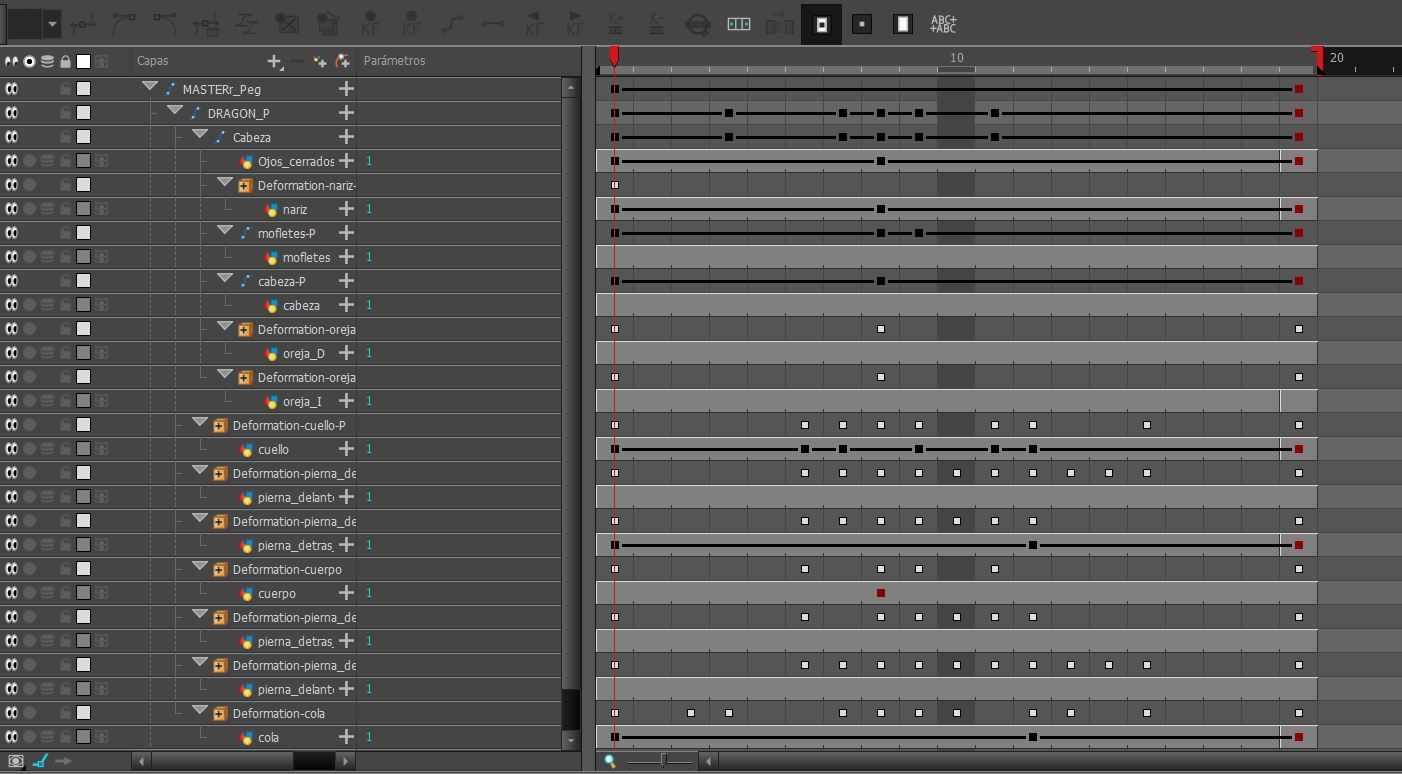Click the Delete Layer minus icon in header
Viewport: 1402px width, 774px height.
click(297, 61)
